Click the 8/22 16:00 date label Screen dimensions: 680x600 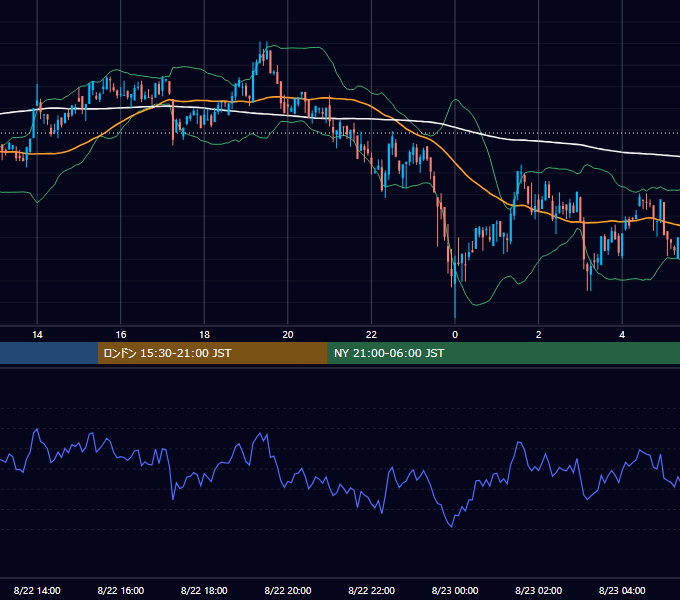tap(121, 590)
